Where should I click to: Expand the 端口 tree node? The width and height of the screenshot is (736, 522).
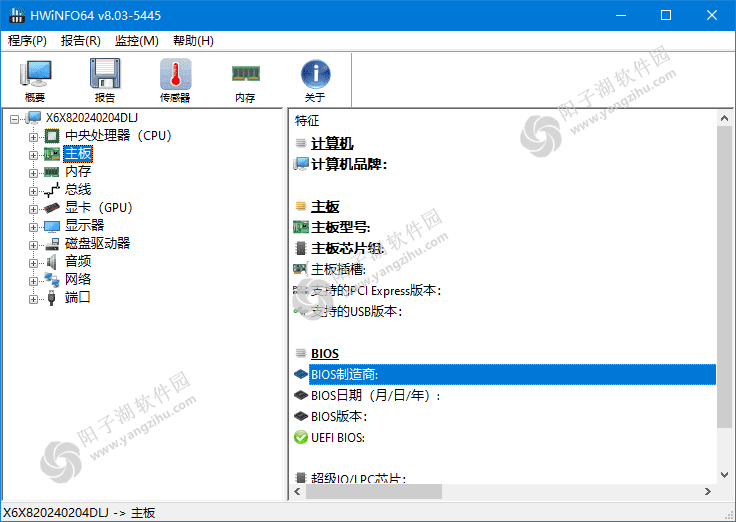coord(33,299)
